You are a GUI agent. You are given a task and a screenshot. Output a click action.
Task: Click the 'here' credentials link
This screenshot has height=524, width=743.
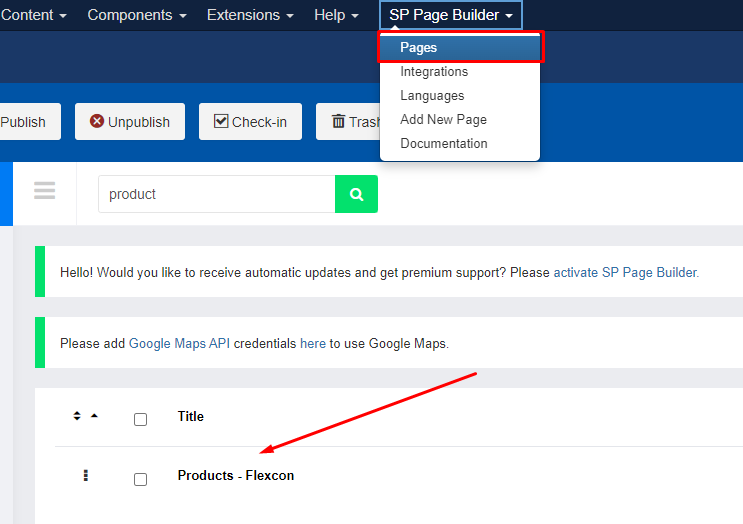point(313,343)
